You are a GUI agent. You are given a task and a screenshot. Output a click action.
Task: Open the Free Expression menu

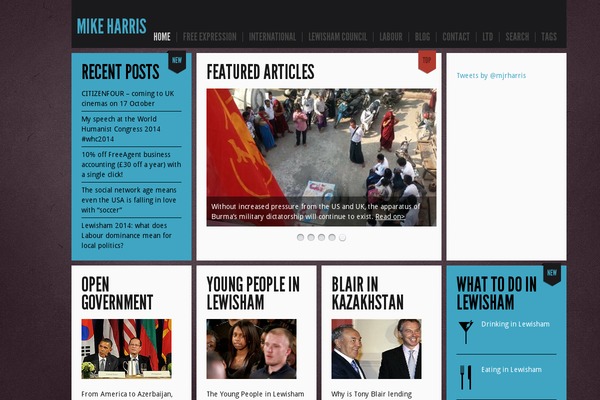[209, 37]
